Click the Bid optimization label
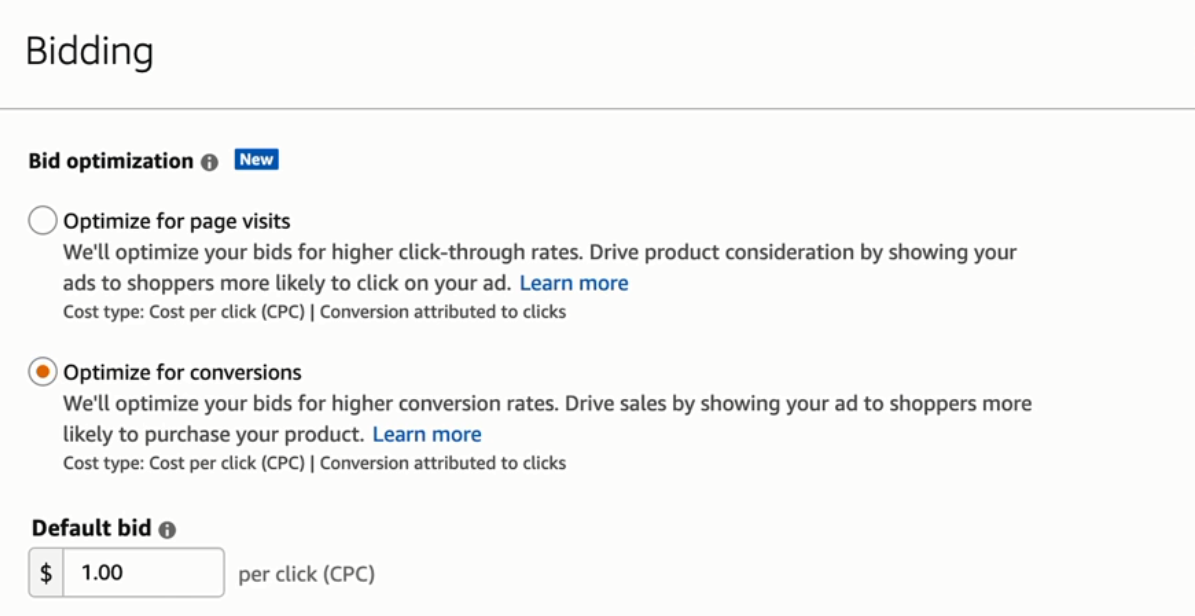 tap(110, 161)
